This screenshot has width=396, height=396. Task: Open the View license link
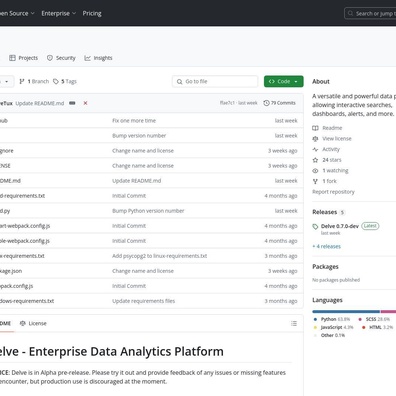pos(337,139)
